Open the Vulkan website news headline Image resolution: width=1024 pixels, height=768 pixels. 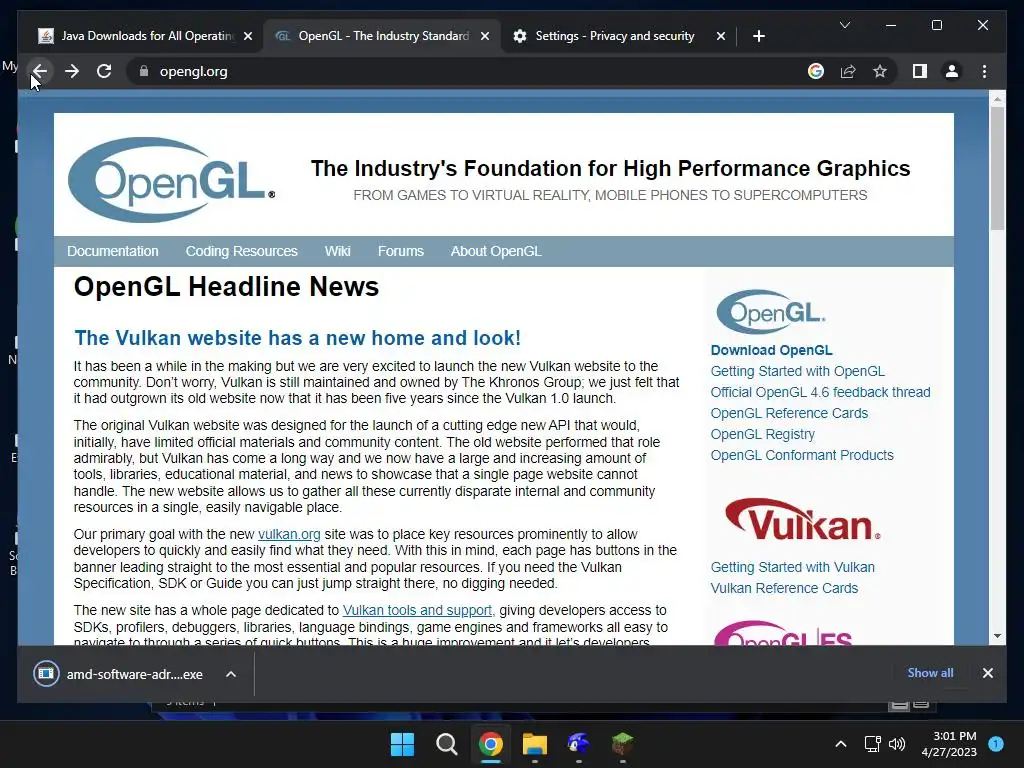pos(297,338)
